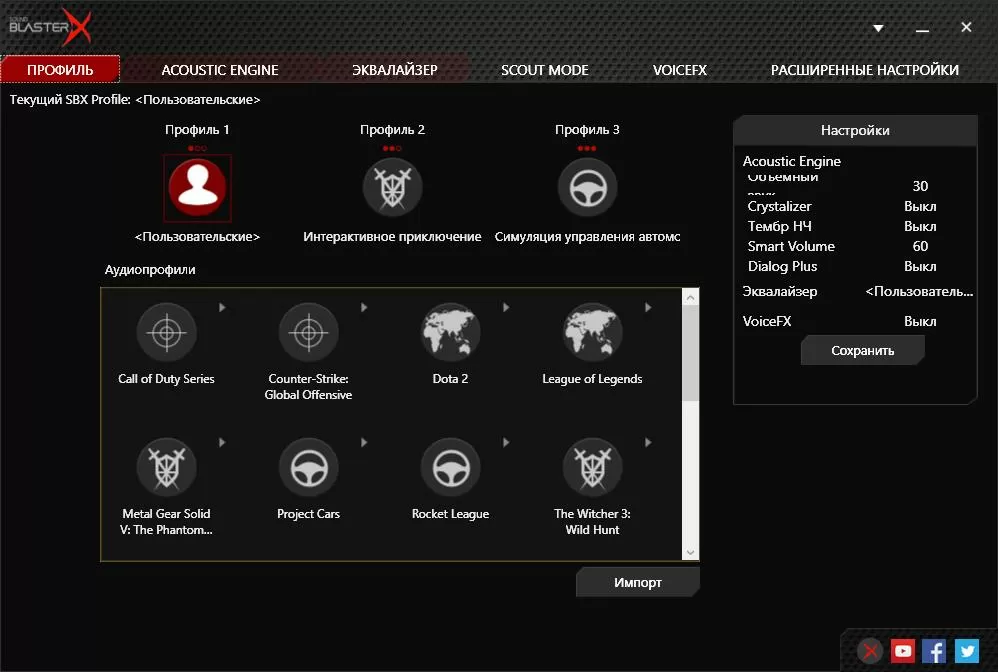Choose the Call of Duty Series profile

[166, 332]
